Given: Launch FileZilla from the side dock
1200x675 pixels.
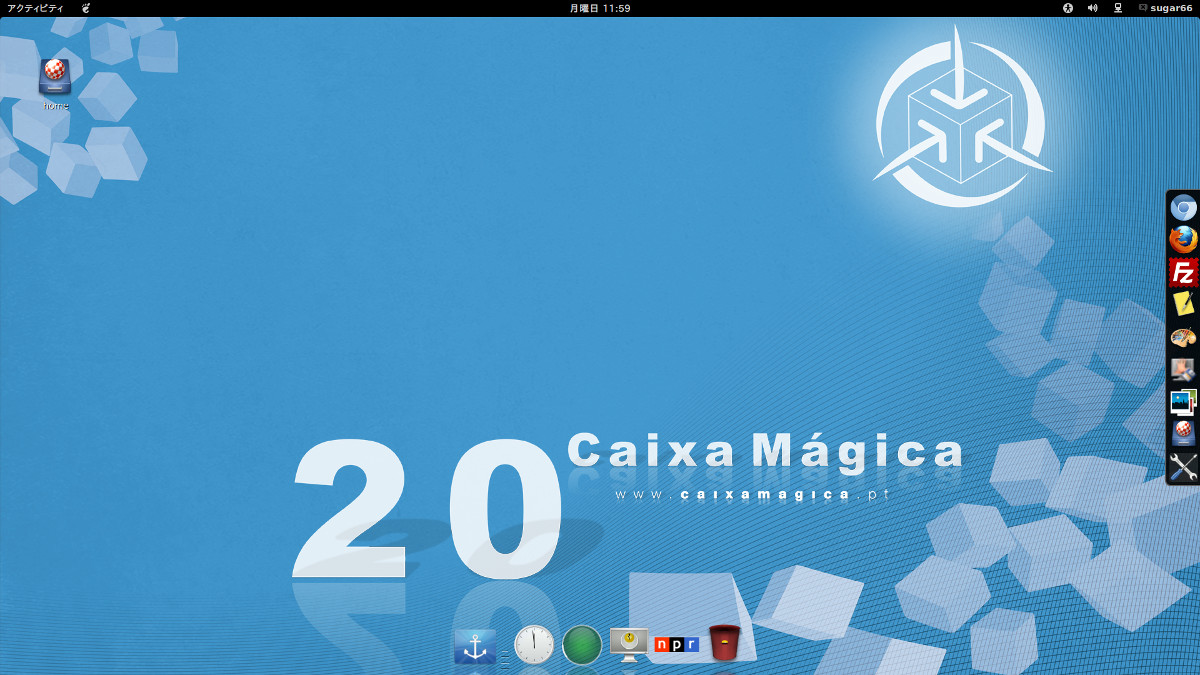Looking at the screenshot, I should [1183, 272].
